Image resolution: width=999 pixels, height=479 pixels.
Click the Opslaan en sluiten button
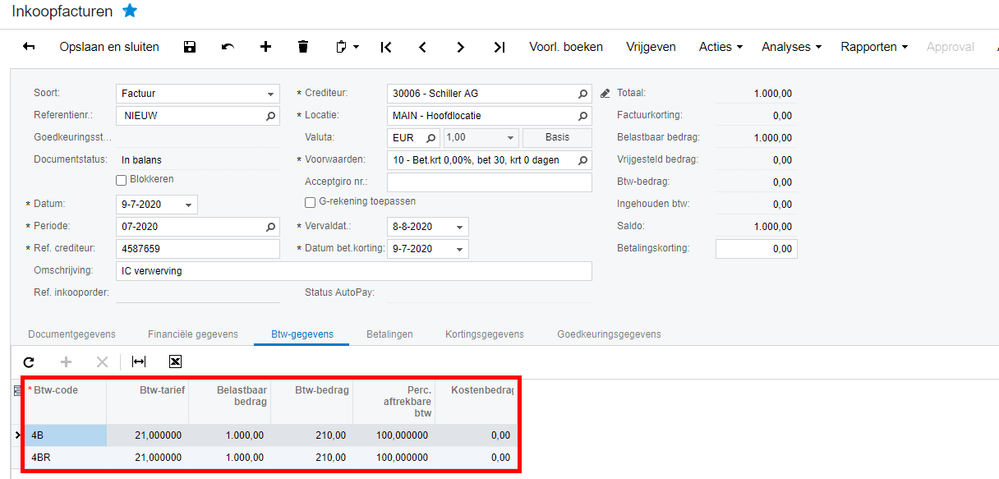click(110, 47)
